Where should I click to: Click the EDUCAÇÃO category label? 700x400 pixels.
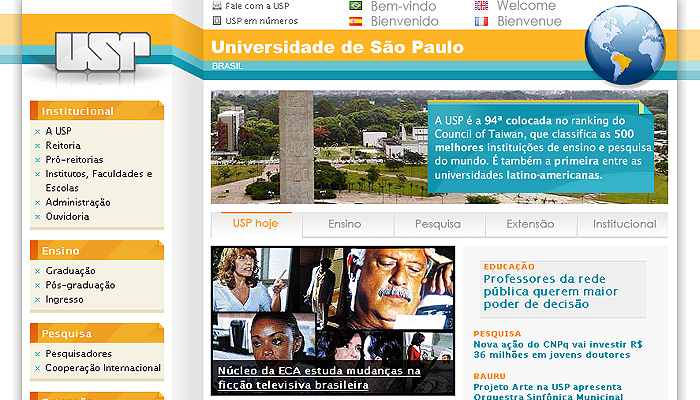click(x=509, y=267)
